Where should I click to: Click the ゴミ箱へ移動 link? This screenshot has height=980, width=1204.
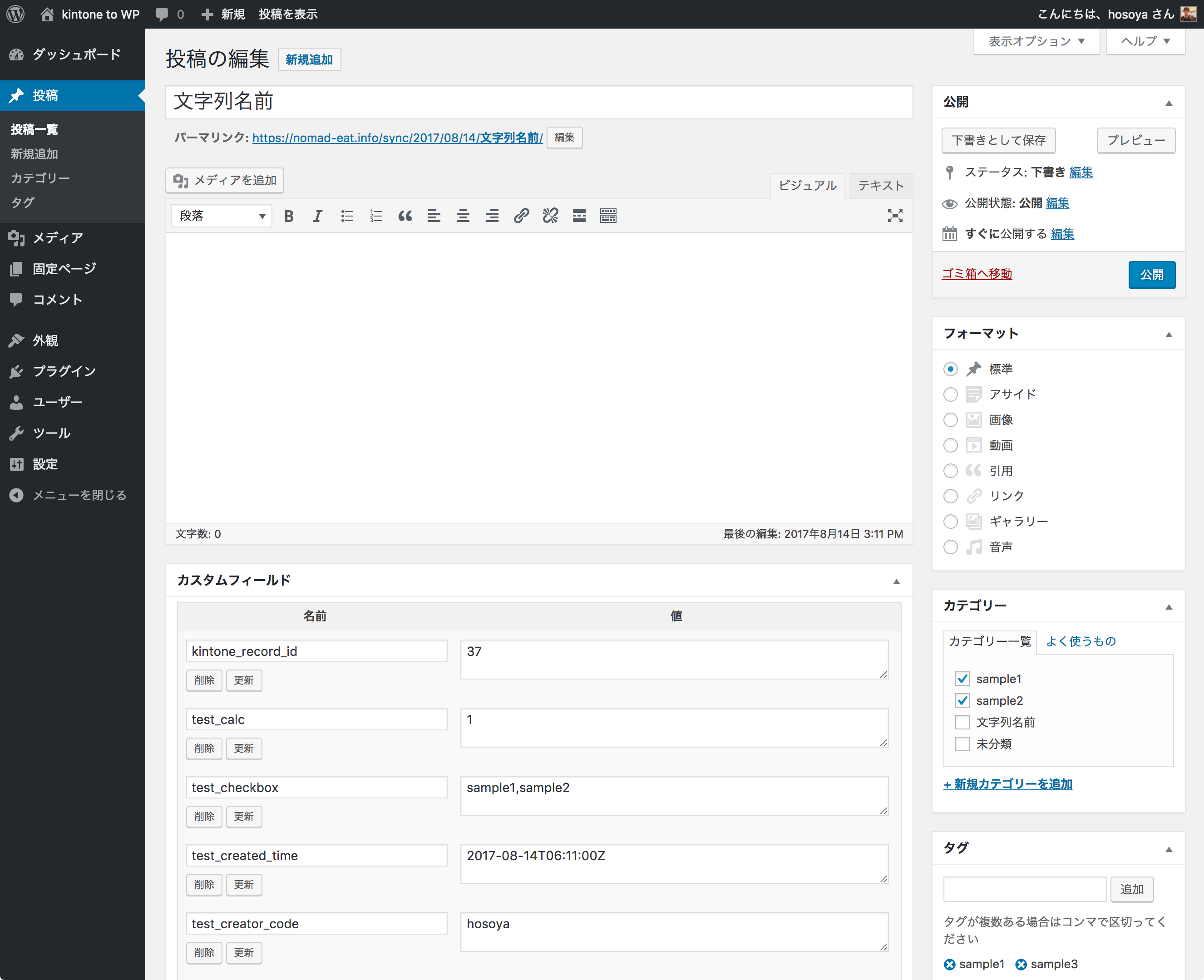[977, 274]
